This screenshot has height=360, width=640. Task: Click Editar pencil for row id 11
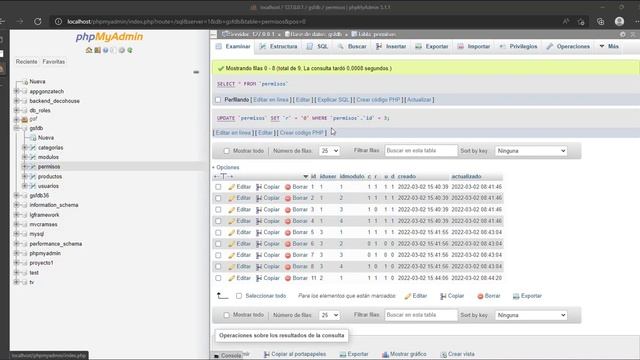(231, 278)
